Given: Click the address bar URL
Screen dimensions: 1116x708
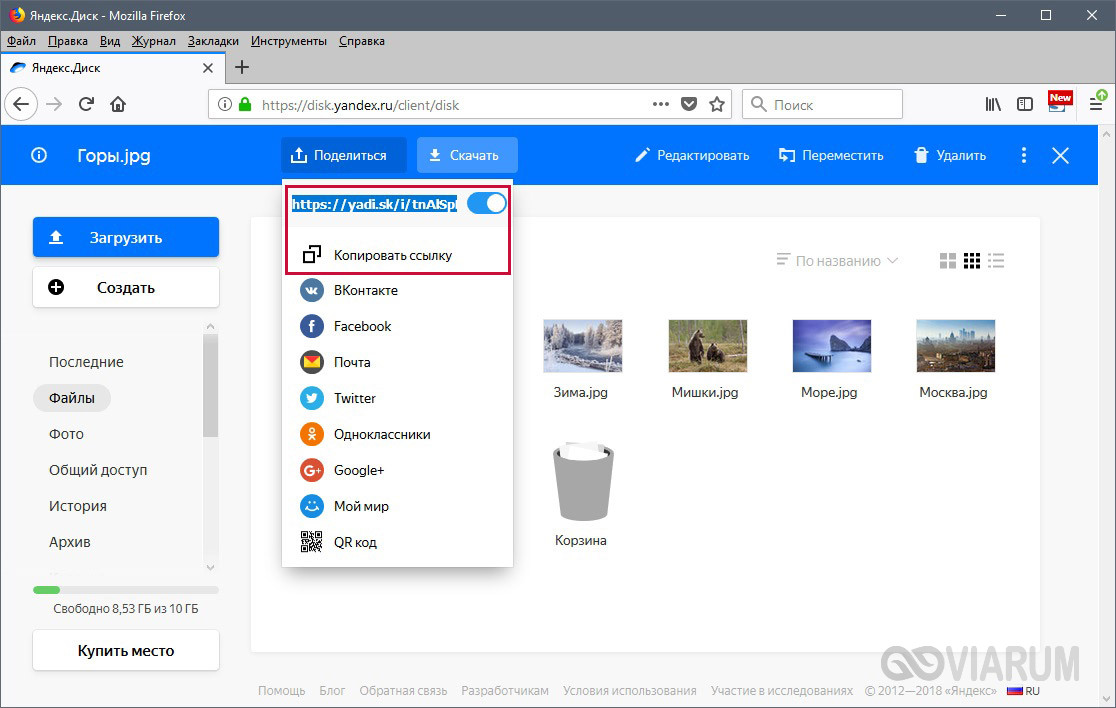Looking at the screenshot, I should tap(360, 105).
